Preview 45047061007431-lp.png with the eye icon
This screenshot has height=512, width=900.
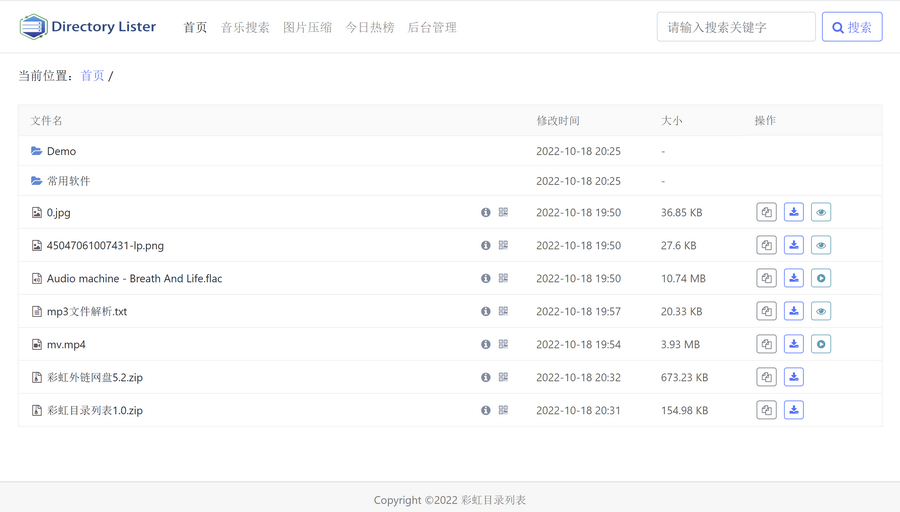pos(821,245)
